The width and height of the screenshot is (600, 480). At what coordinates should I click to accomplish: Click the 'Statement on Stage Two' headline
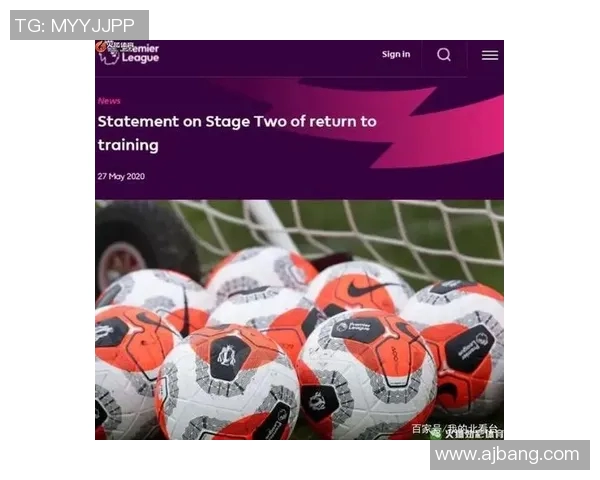tap(237, 133)
